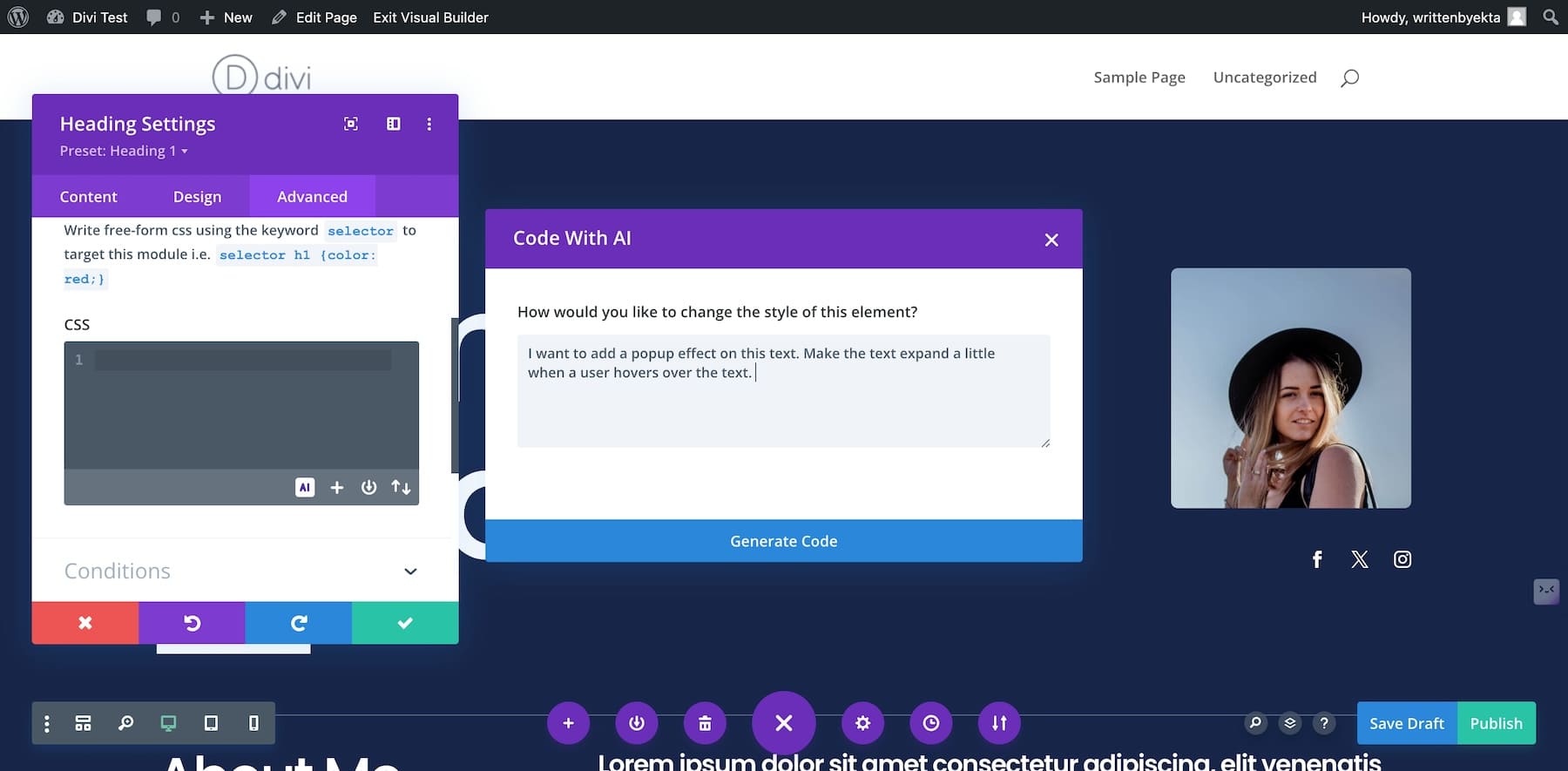This screenshot has width=1568, height=771.
Task: Save changes with green checkmark button
Action: 405,623
